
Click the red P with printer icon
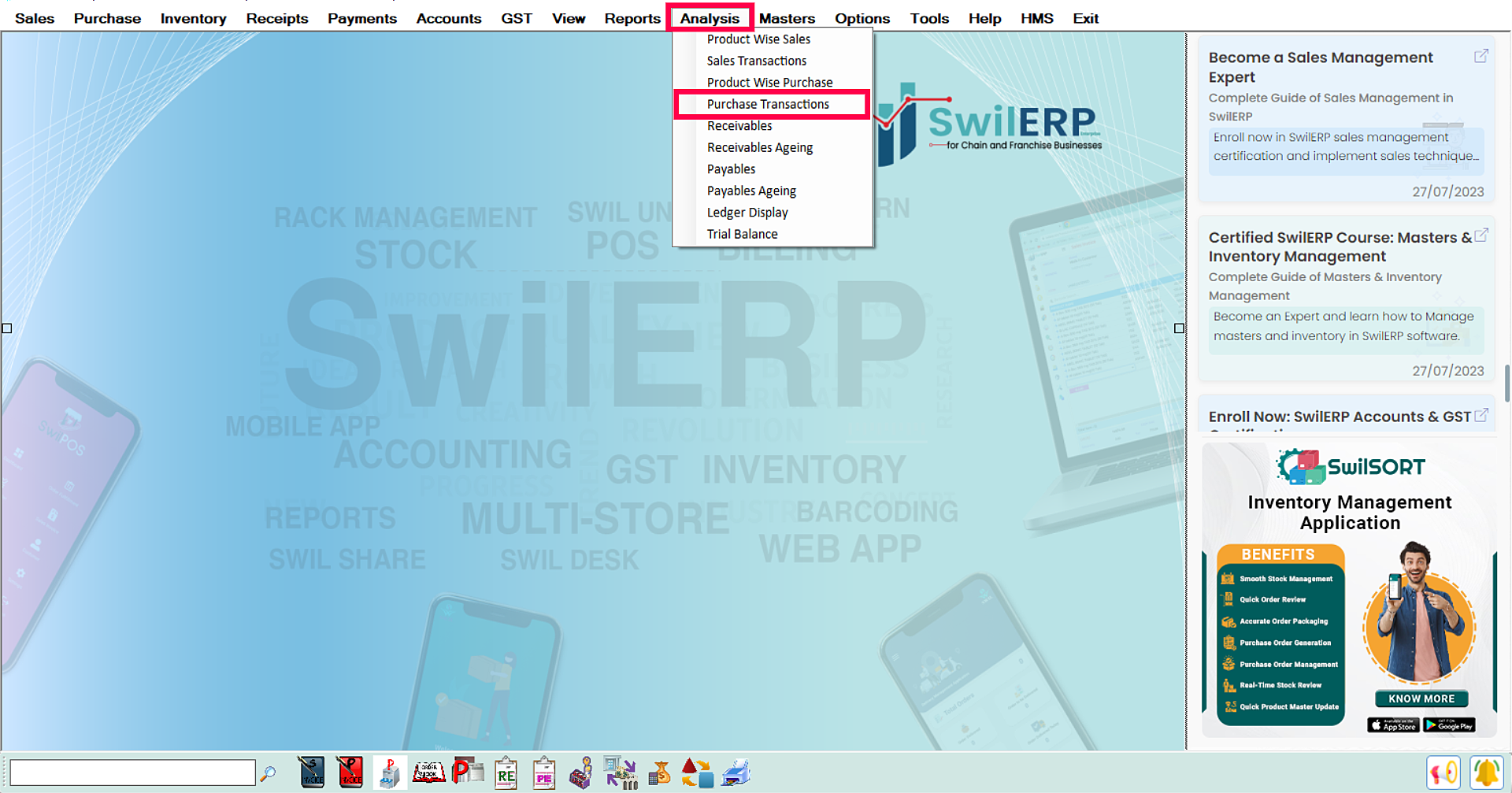(468, 772)
